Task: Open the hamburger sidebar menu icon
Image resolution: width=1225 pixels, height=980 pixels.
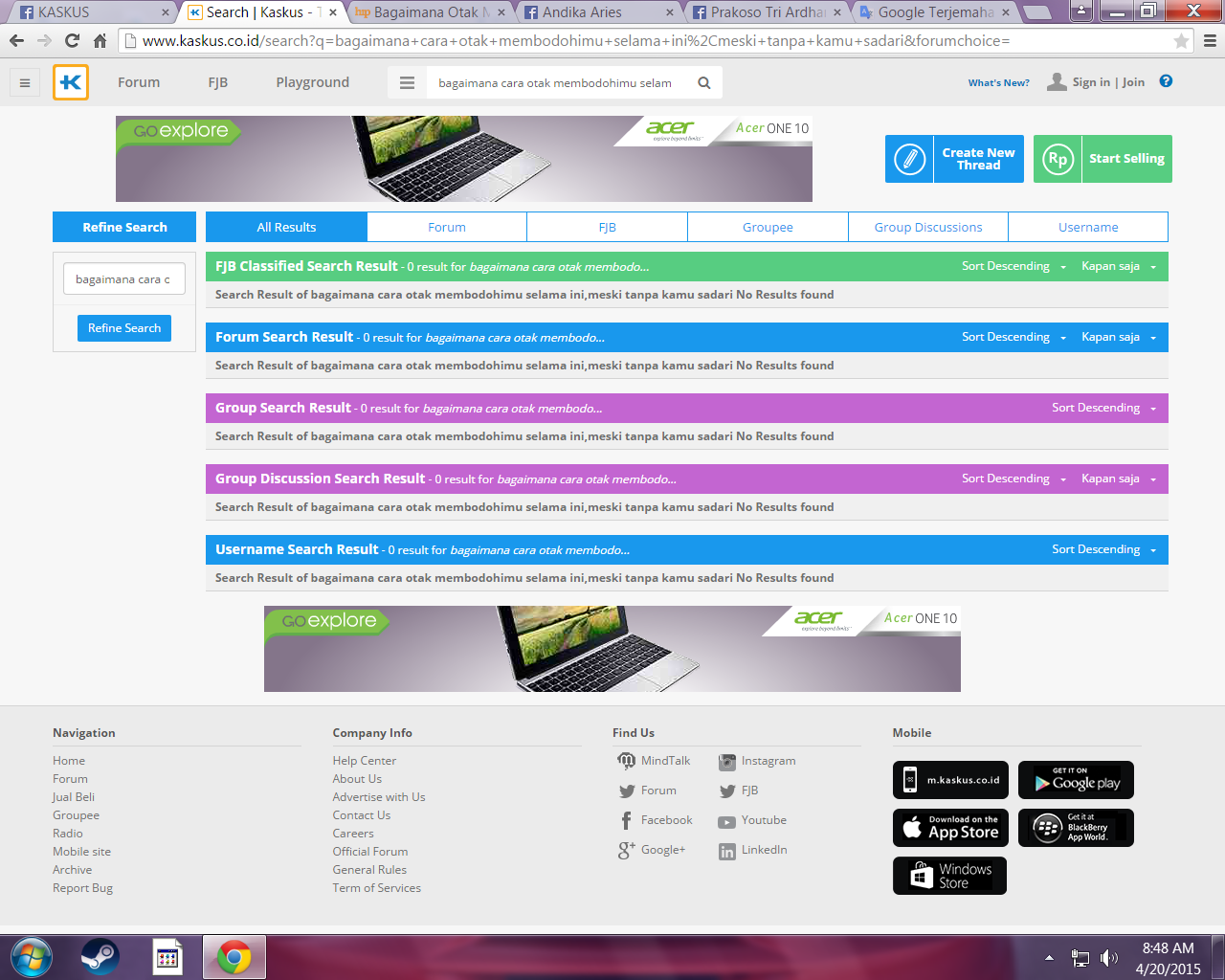Action: point(25,82)
